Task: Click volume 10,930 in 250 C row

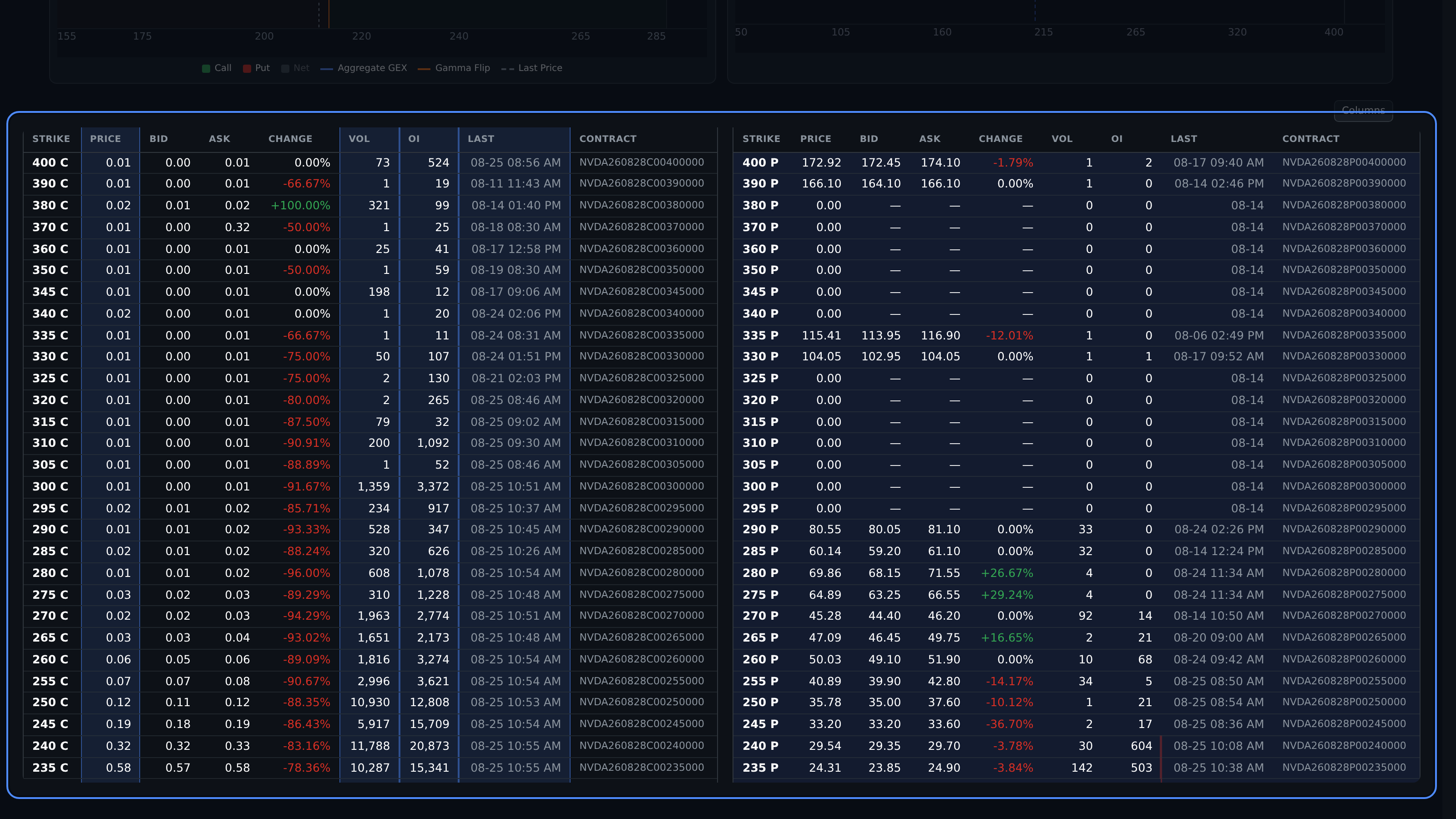Action: 369,703
